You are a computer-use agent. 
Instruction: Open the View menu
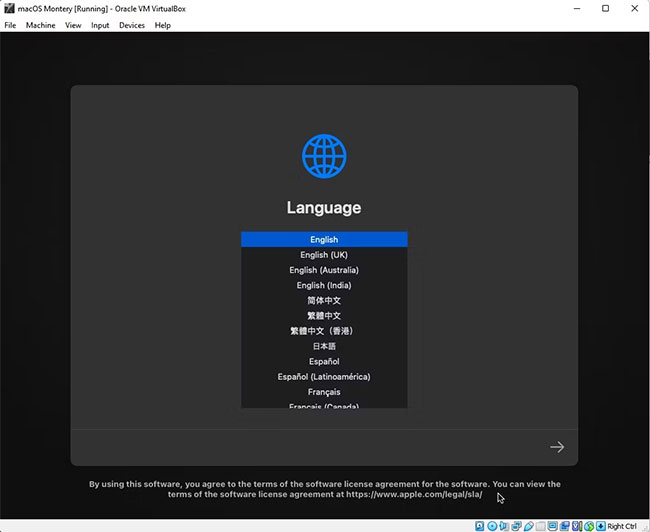click(x=73, y=25)
